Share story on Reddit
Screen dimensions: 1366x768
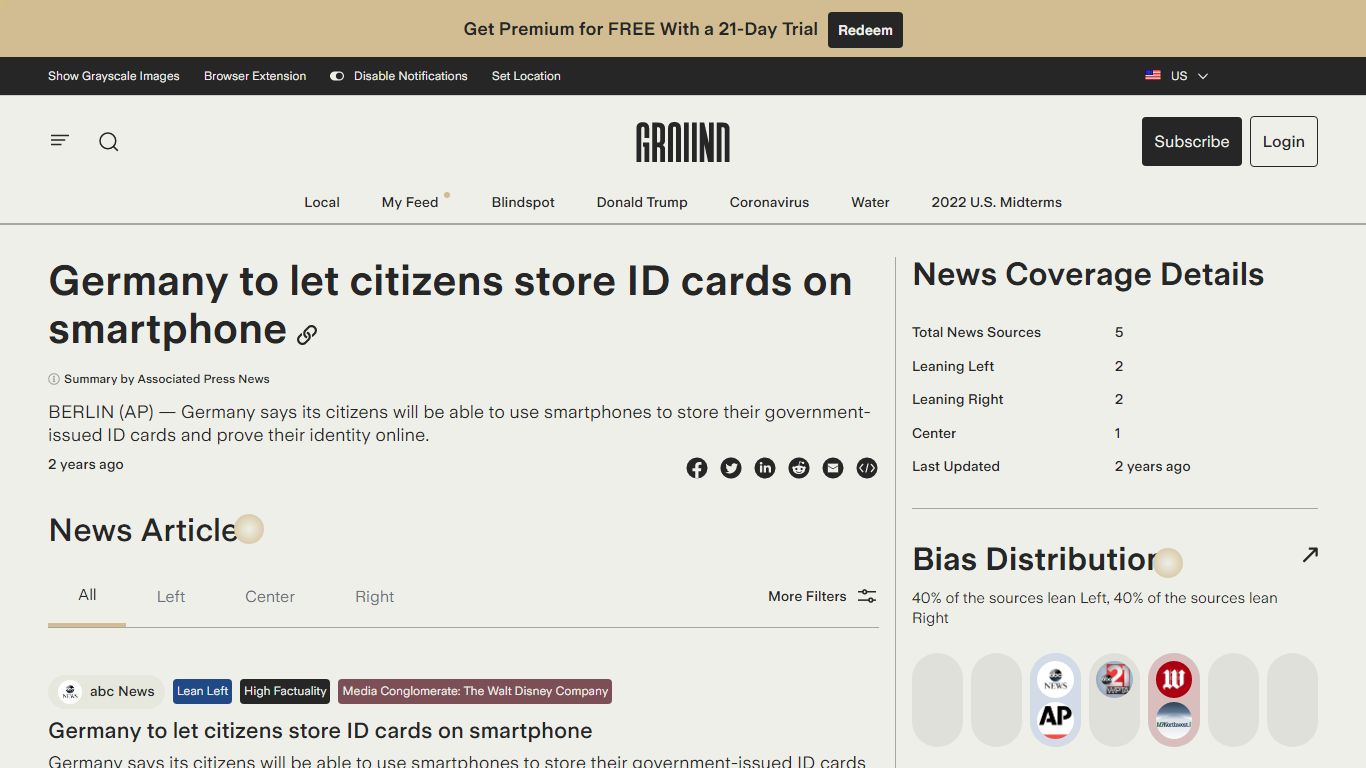point(799,468)
